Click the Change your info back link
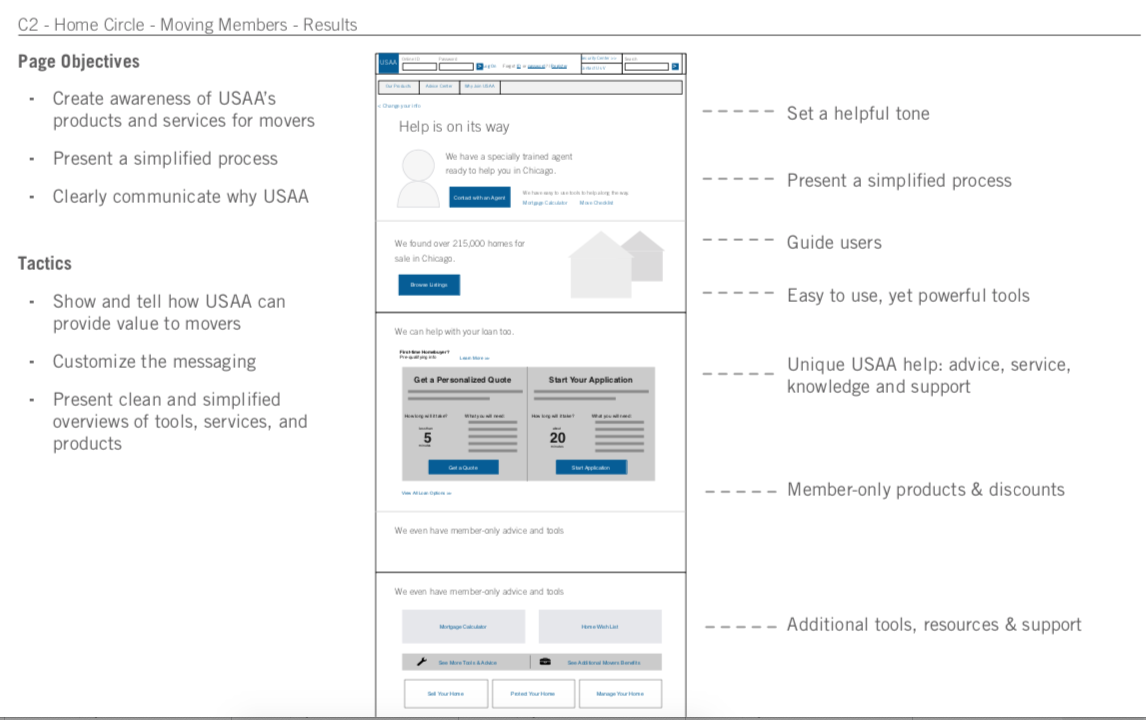Viewport: 1146px width, 720px height. (399, 106)
